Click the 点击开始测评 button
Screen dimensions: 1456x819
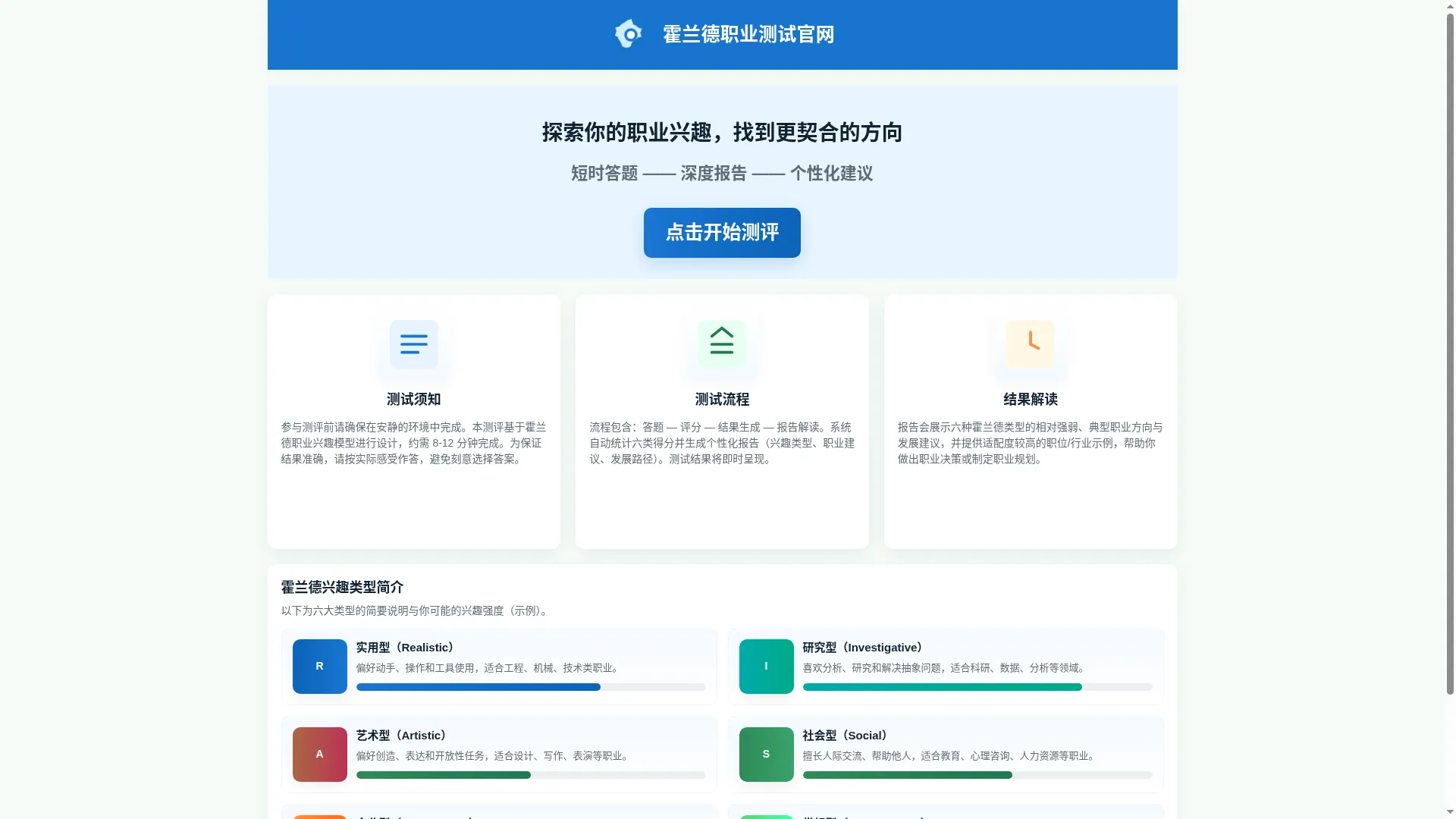[722, 233]
